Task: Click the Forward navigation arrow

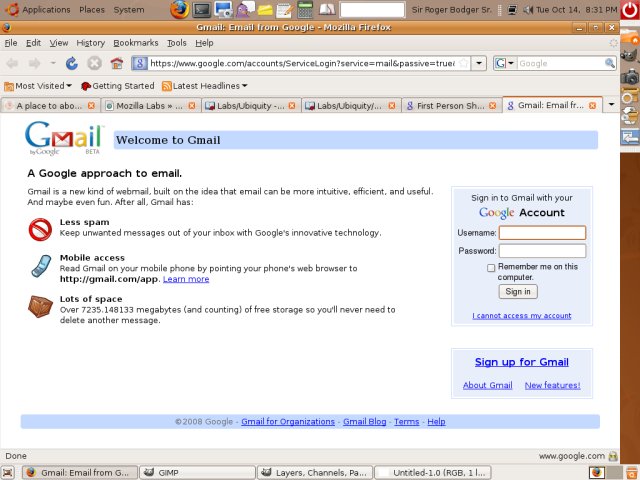Action: [35, 63]
